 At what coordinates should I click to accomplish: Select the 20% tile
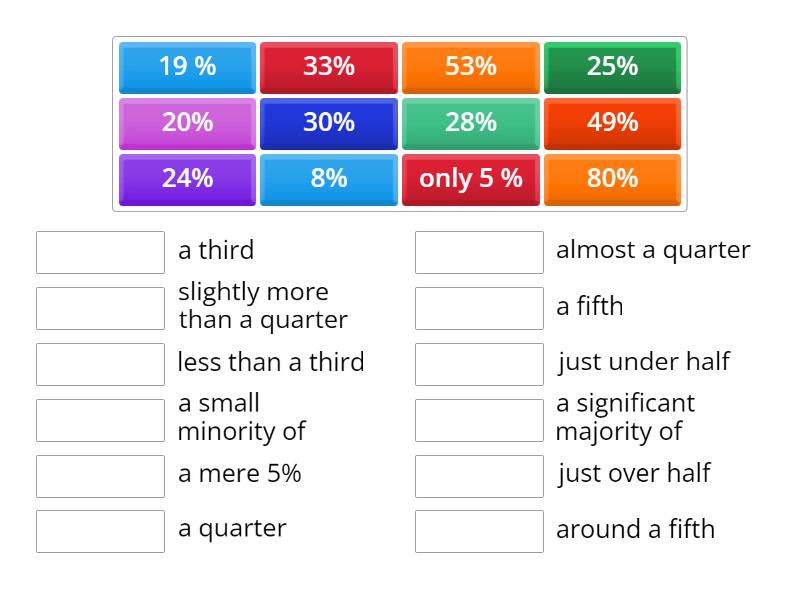(186, 123)
